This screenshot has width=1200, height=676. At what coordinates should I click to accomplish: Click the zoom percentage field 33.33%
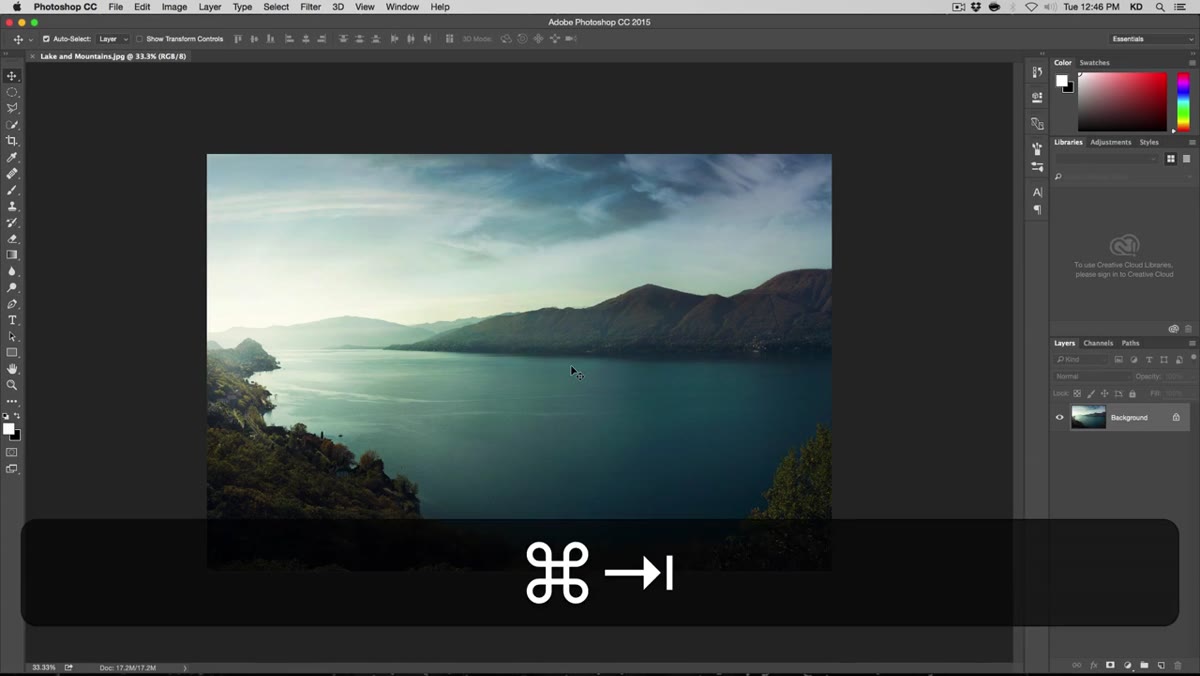[43, 667]
